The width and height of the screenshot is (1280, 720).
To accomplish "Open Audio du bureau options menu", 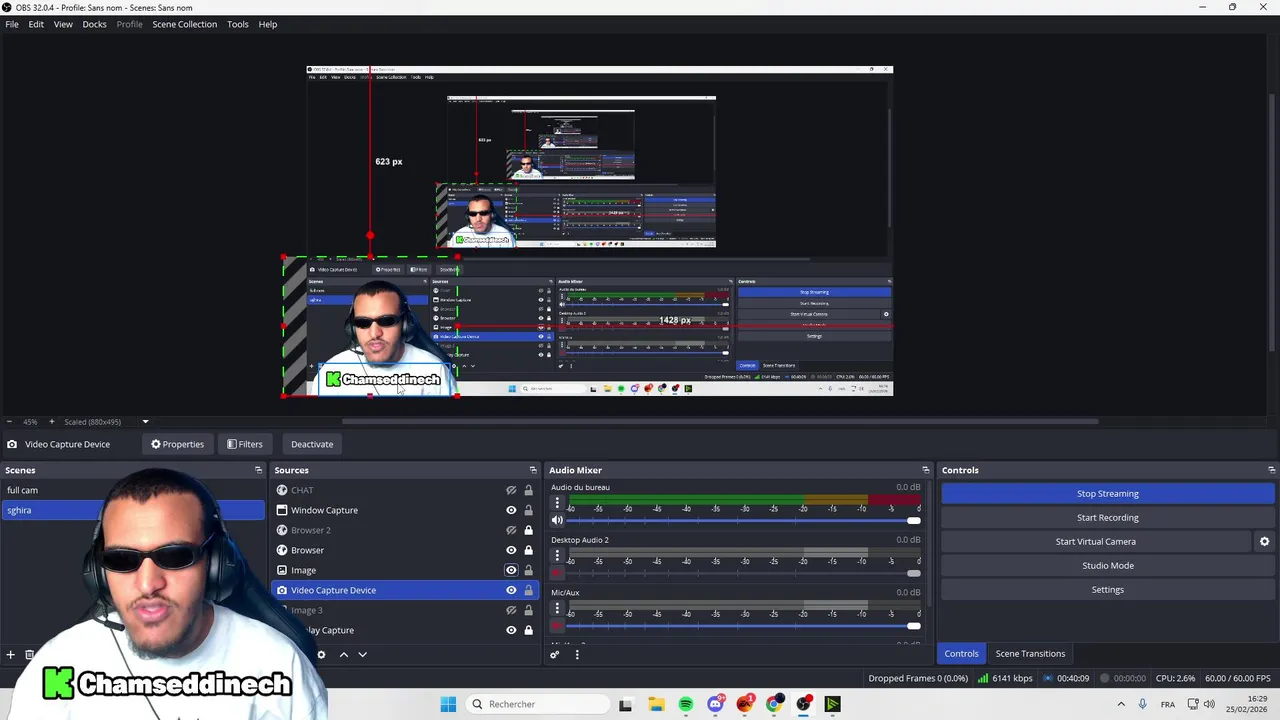I will (x=557, y=503).
